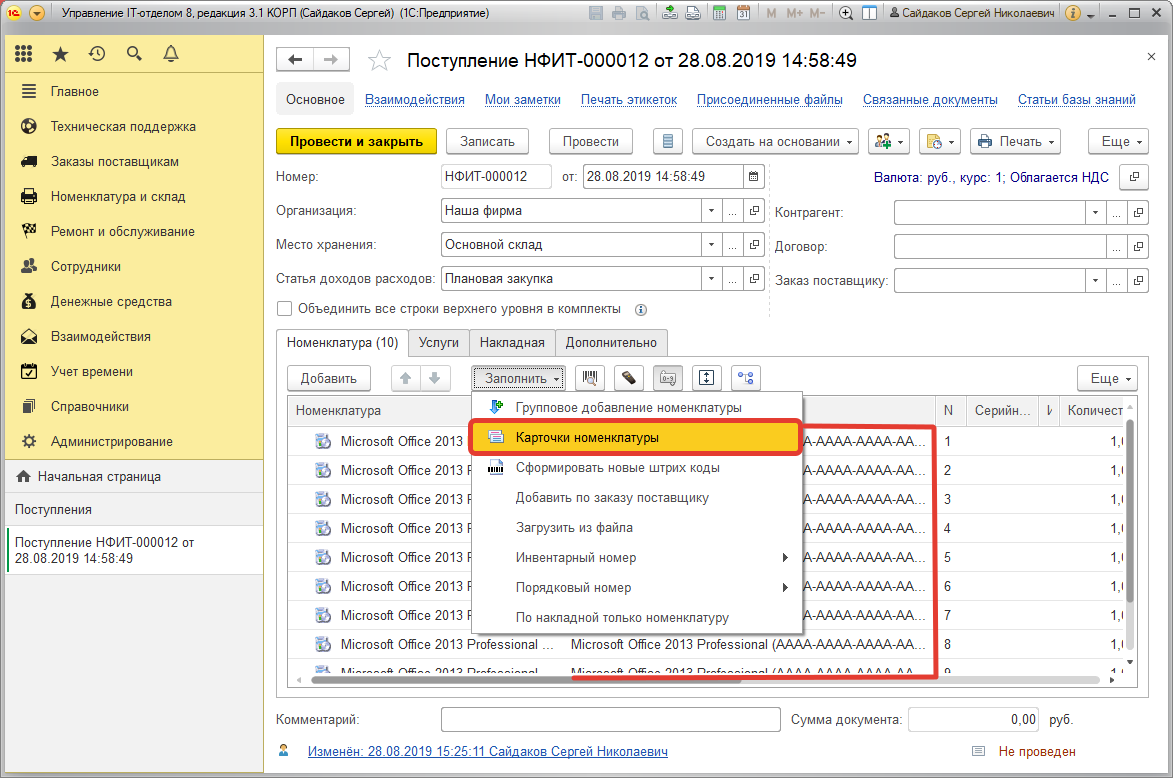
Task: Open document movements report icon
Action: click(x=668, y=141)
